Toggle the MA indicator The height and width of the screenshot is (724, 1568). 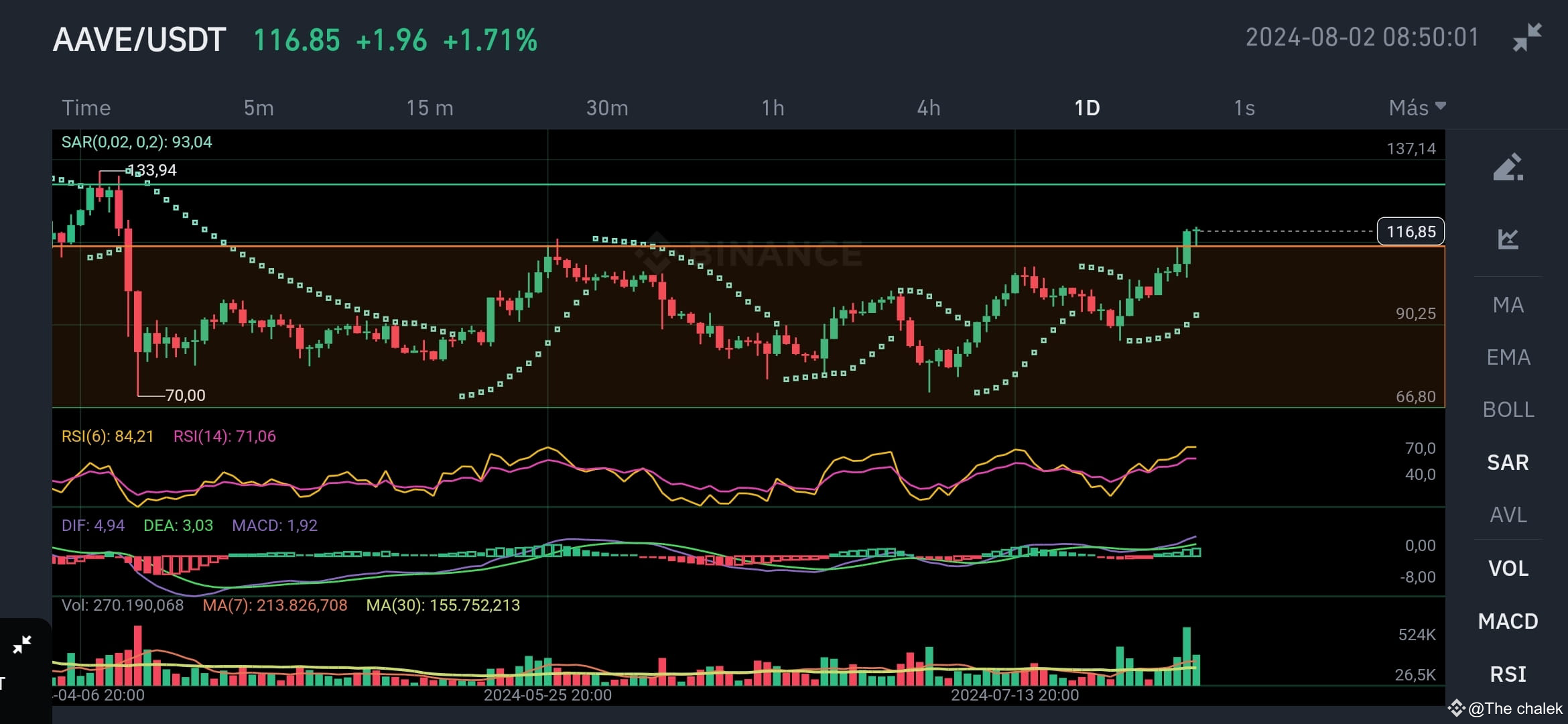(x=1508, y=305)
